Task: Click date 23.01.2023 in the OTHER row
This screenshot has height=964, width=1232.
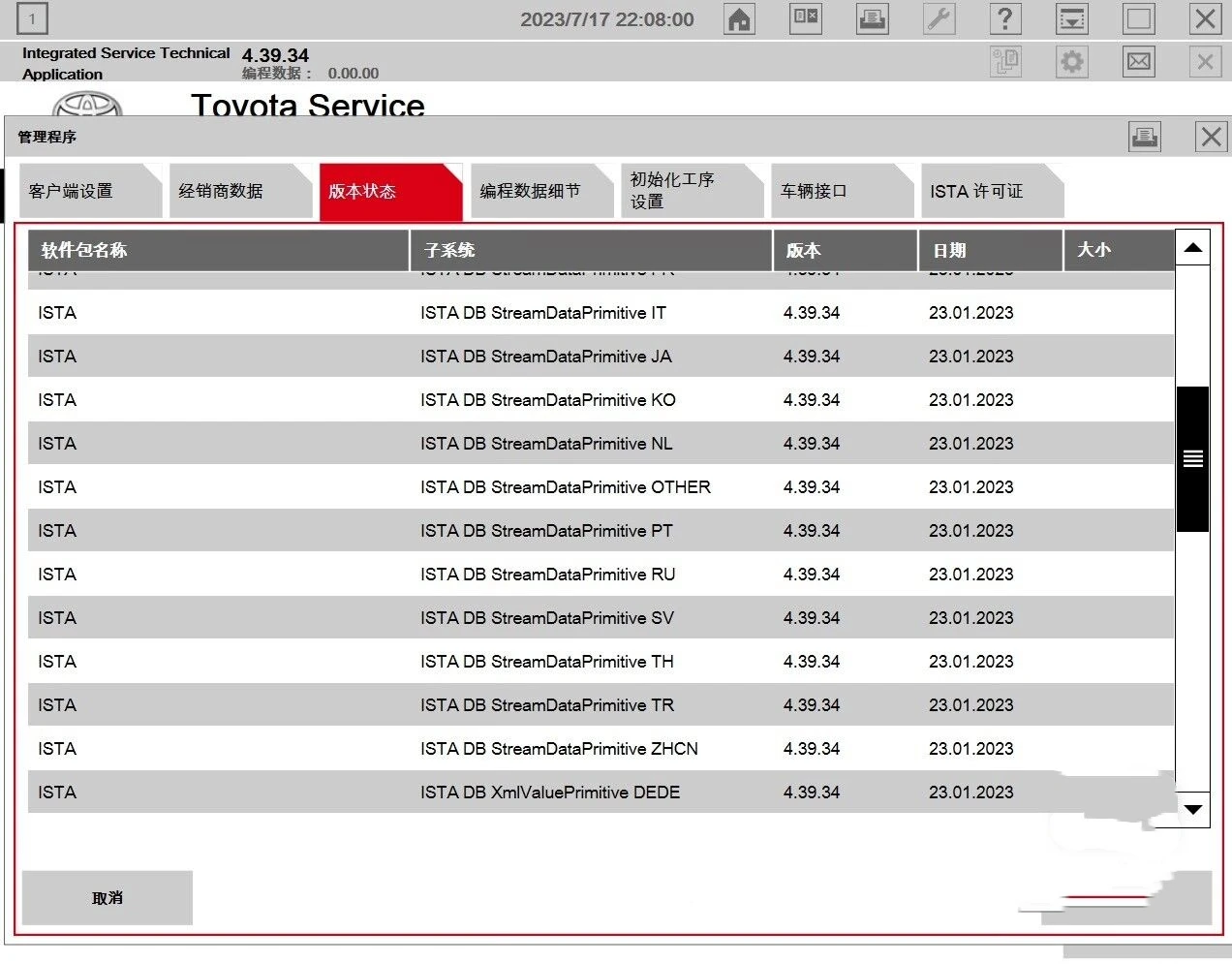Action: 970,487
